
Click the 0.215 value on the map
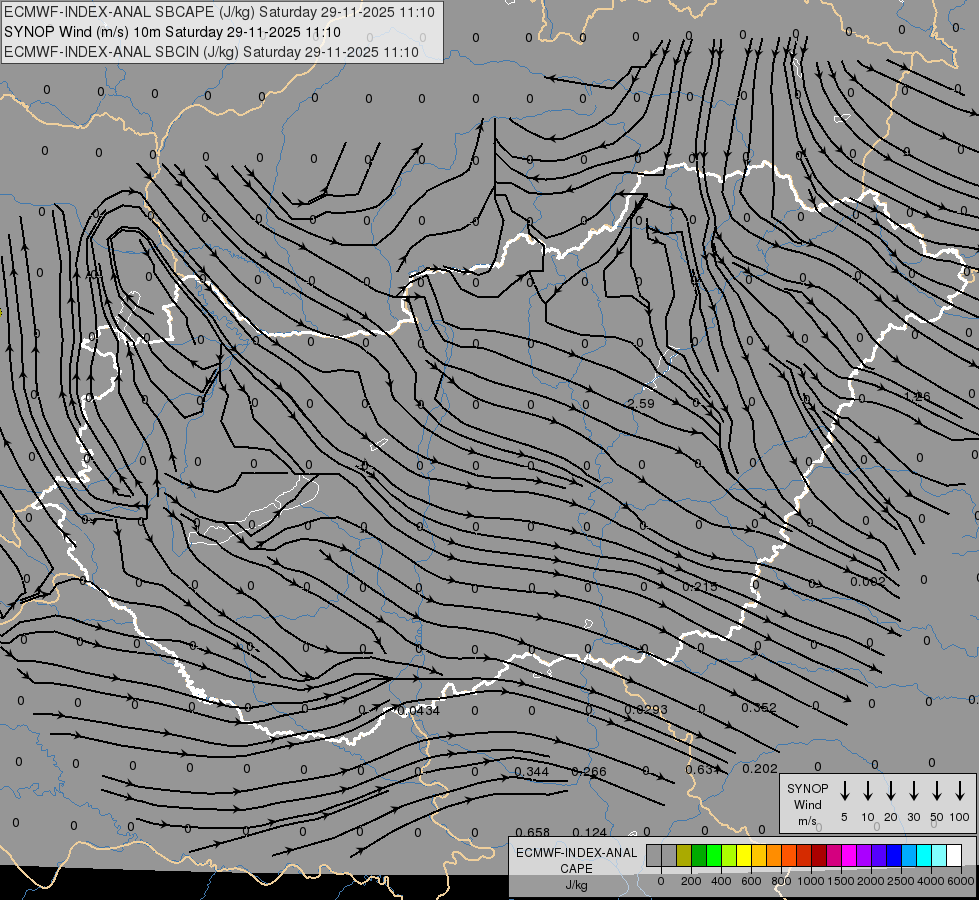click(700, 586)
